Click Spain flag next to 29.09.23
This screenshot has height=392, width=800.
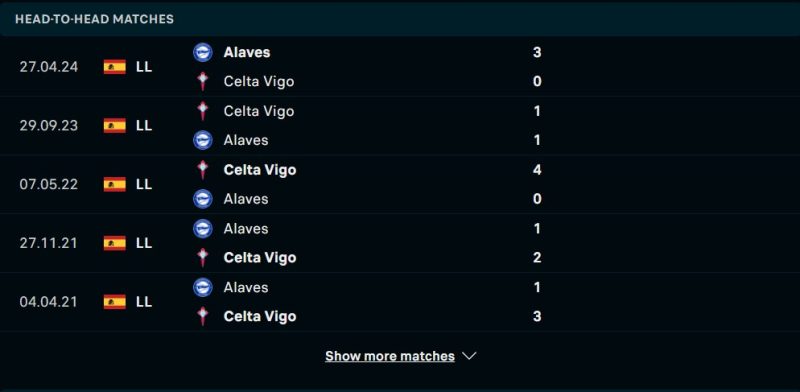pos(115,126)
